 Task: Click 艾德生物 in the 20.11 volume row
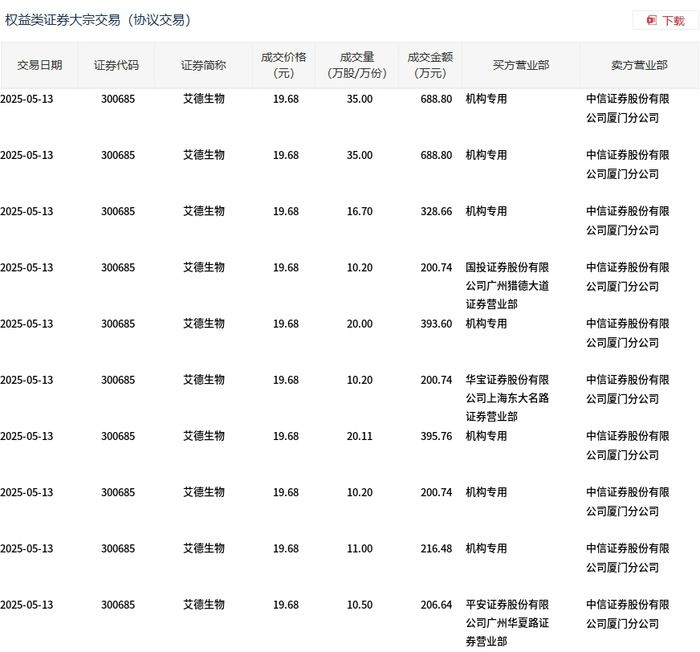click(x=204, y=436)
